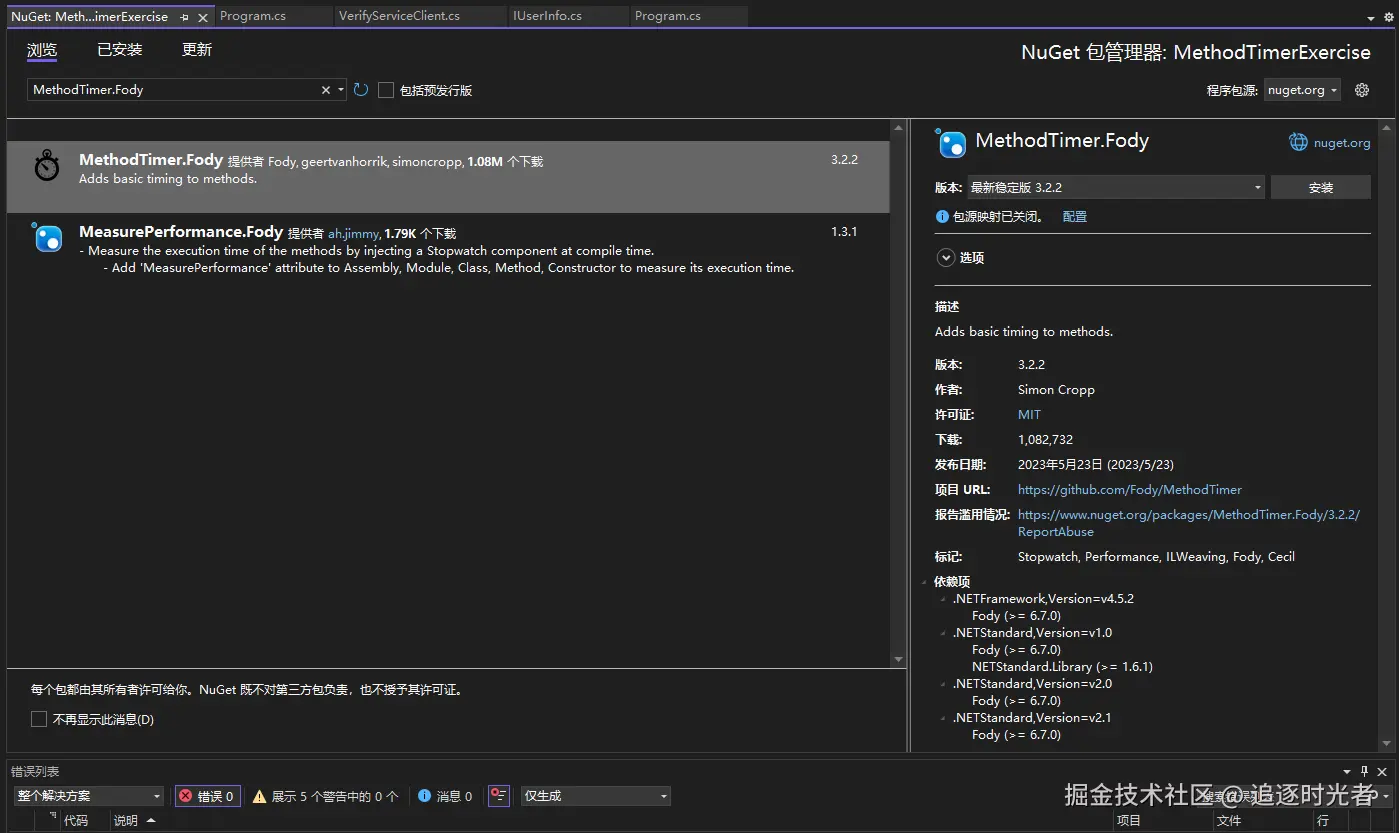
Task: Switch to the 已安装 tab
Action: tap(120, 50)
